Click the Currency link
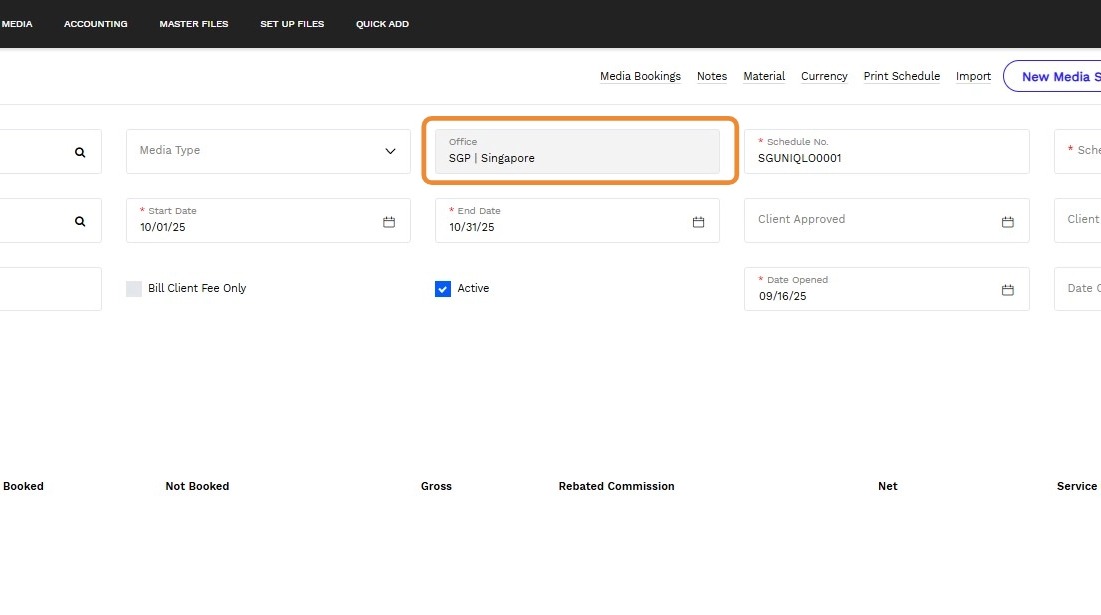Screen dimensions: 1101x615 click(x=824, y=76)
